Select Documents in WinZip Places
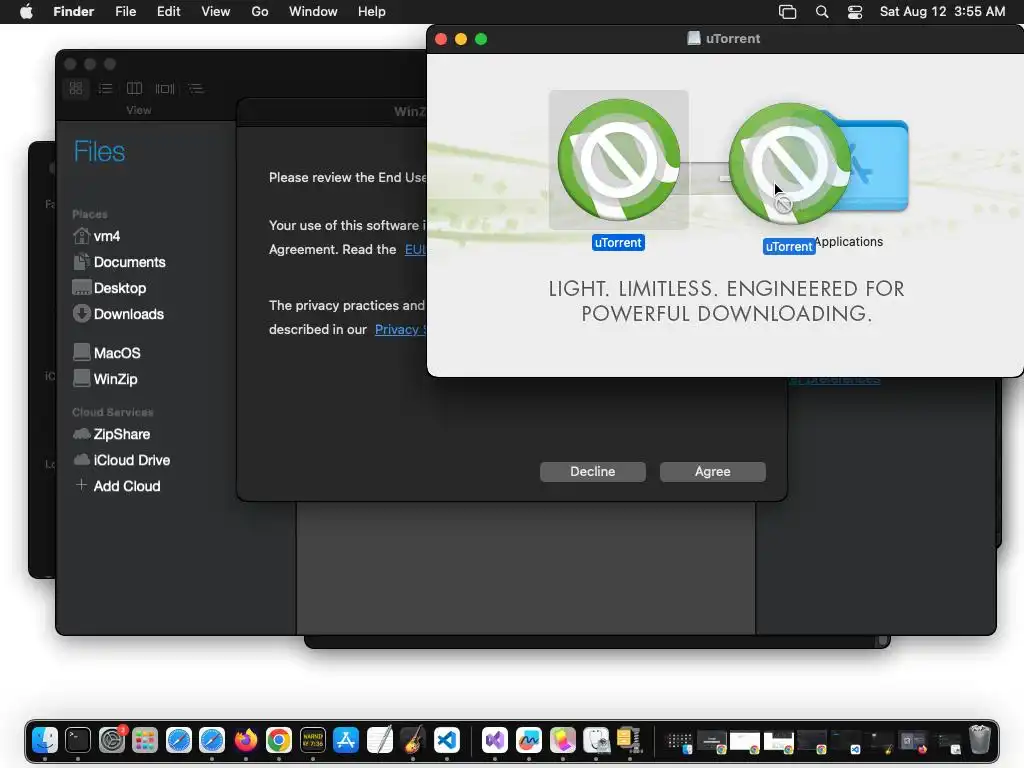Image resolution: width=1024 pixels, height=768 pixels. point(119,262)
